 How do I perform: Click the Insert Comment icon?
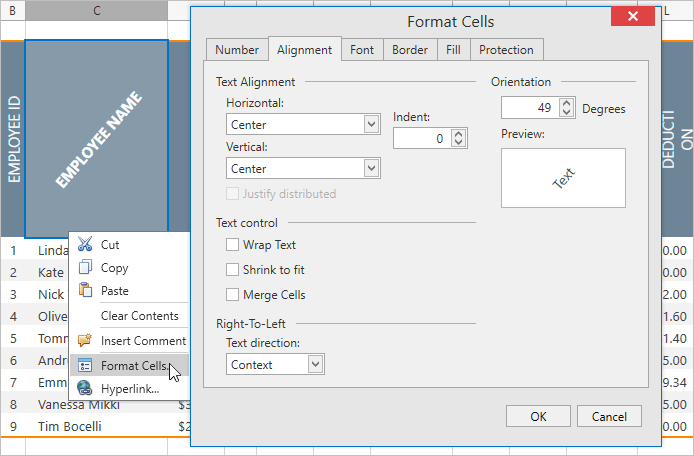85,340
